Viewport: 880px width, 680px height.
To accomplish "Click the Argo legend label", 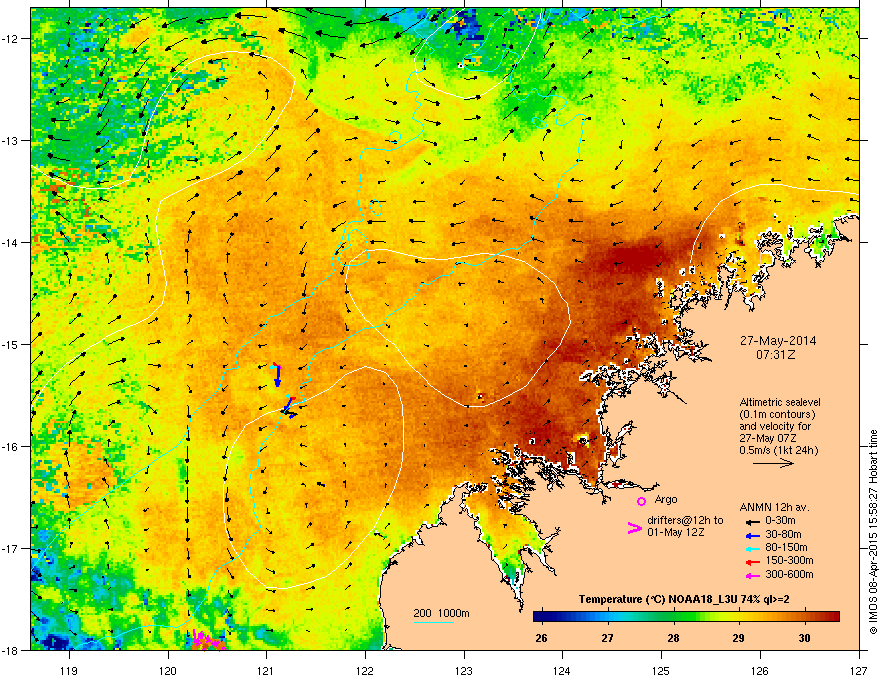I will tap(666, 499).
